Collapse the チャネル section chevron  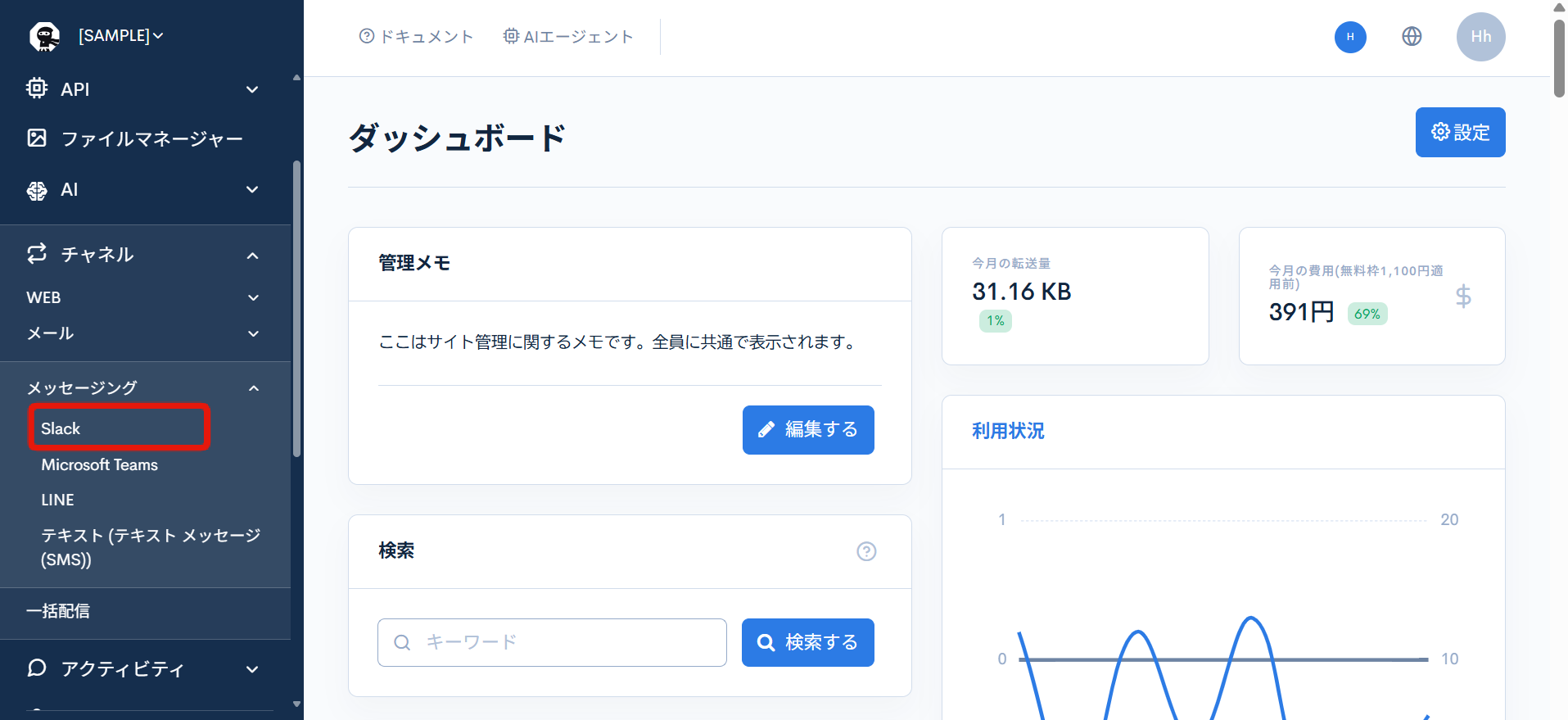(x=253, y=256)
